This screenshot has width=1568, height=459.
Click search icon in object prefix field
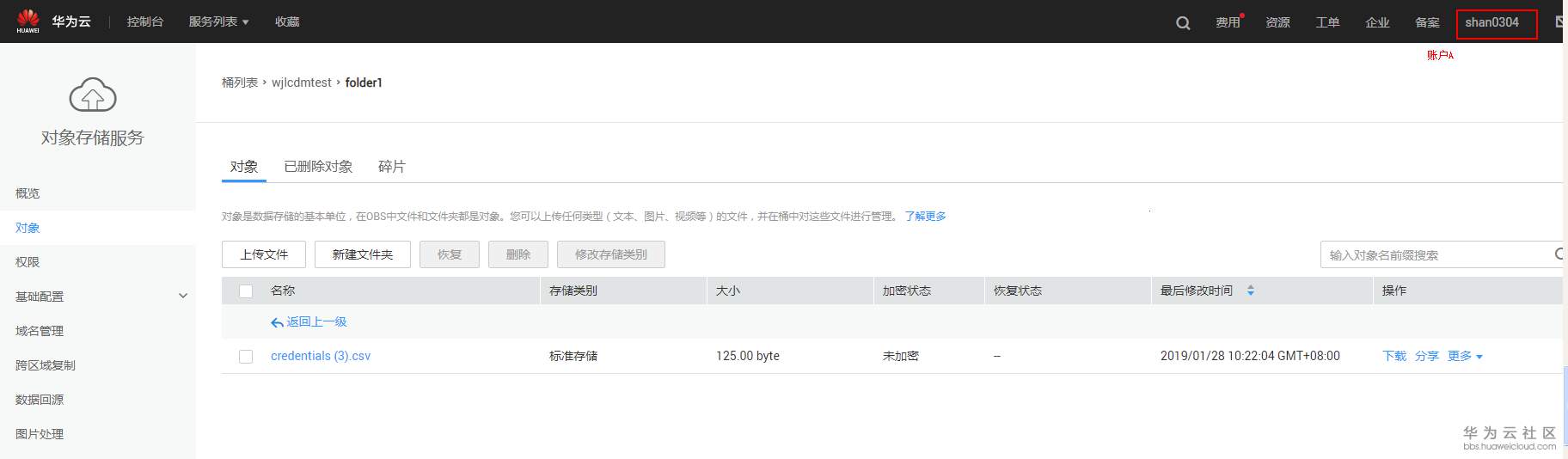coord(1558,254)
